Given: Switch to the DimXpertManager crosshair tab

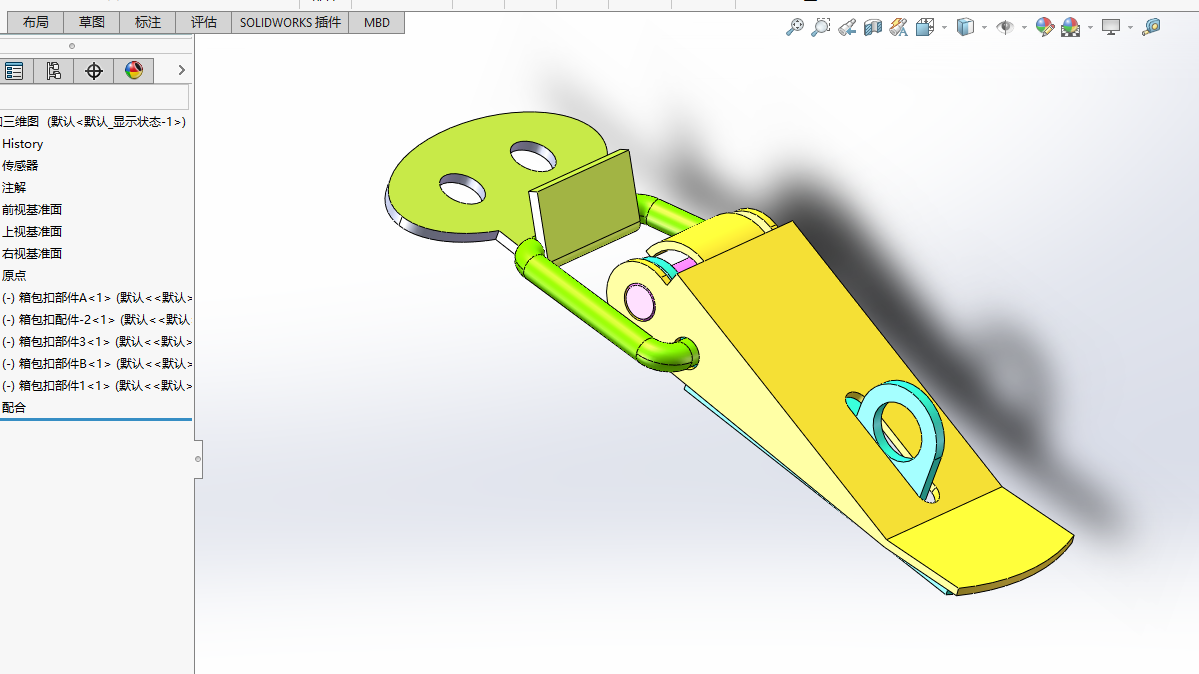Looking at the screenshot, I should point(93,71).
